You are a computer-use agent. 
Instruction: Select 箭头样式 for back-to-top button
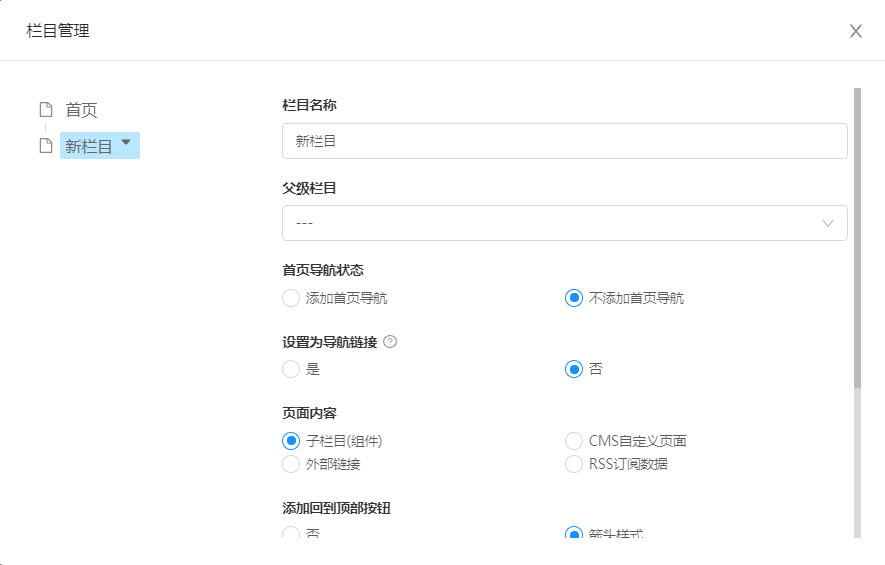[574, 534]
